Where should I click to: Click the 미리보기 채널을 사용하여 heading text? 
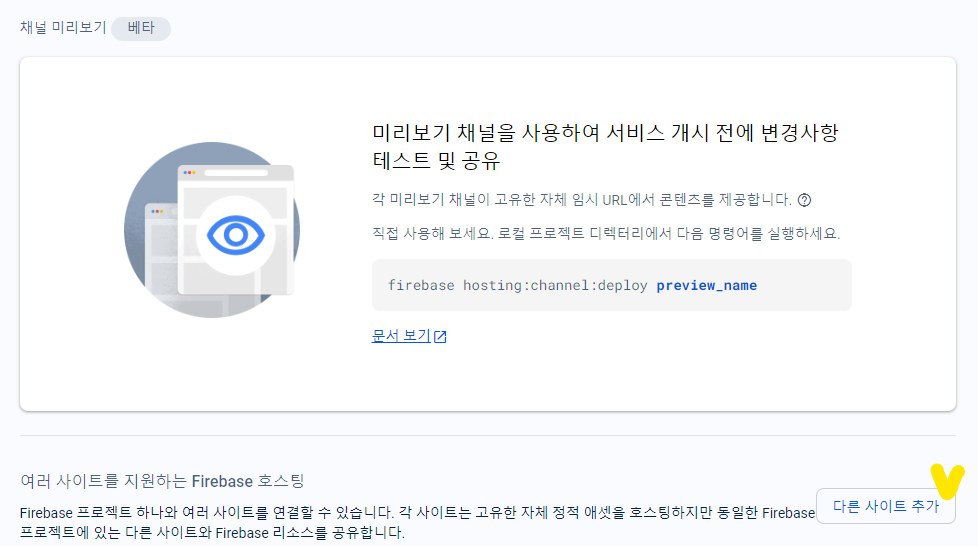point(605,147)
